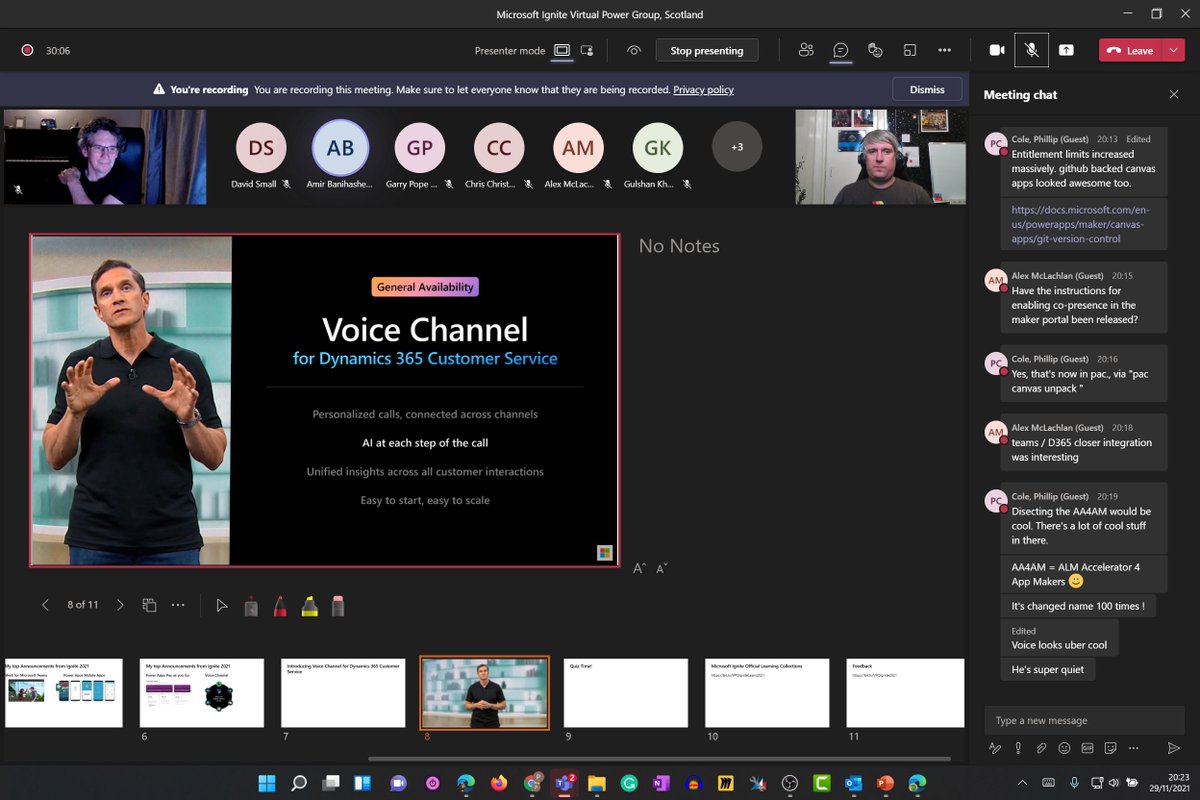Show hidden system tray icons
Screen dimensions: 1200x800
pyautogui.click(x=1022, y=782)
